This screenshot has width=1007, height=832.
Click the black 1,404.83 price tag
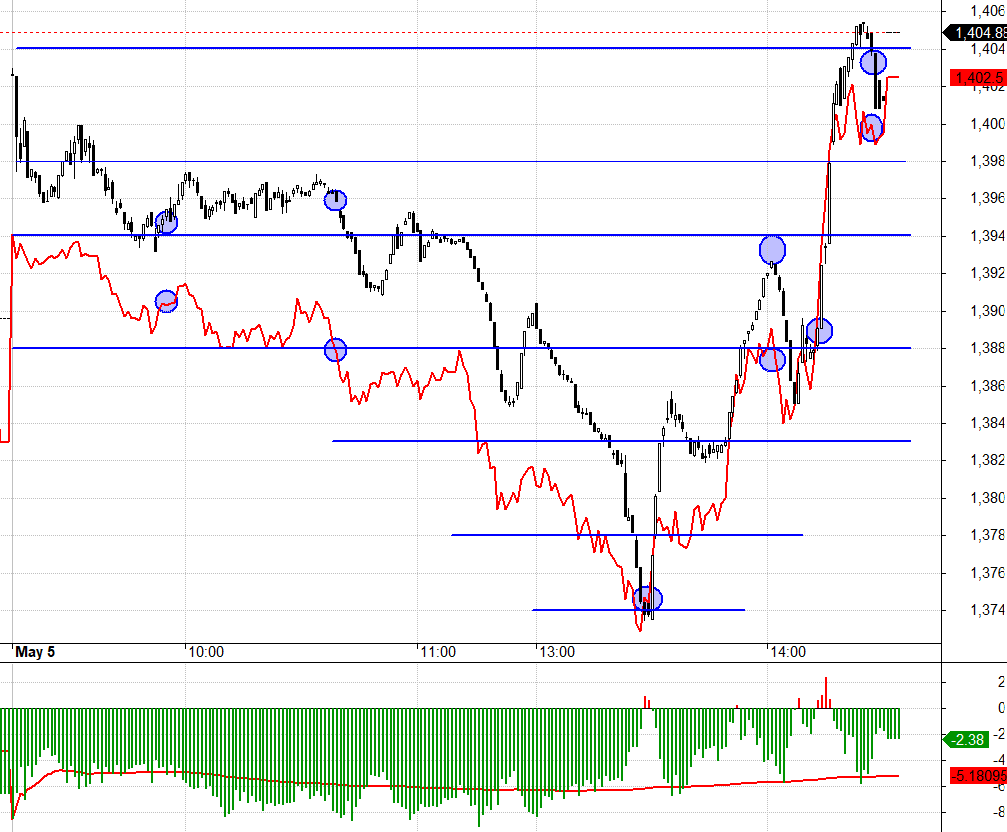point(978,32)
